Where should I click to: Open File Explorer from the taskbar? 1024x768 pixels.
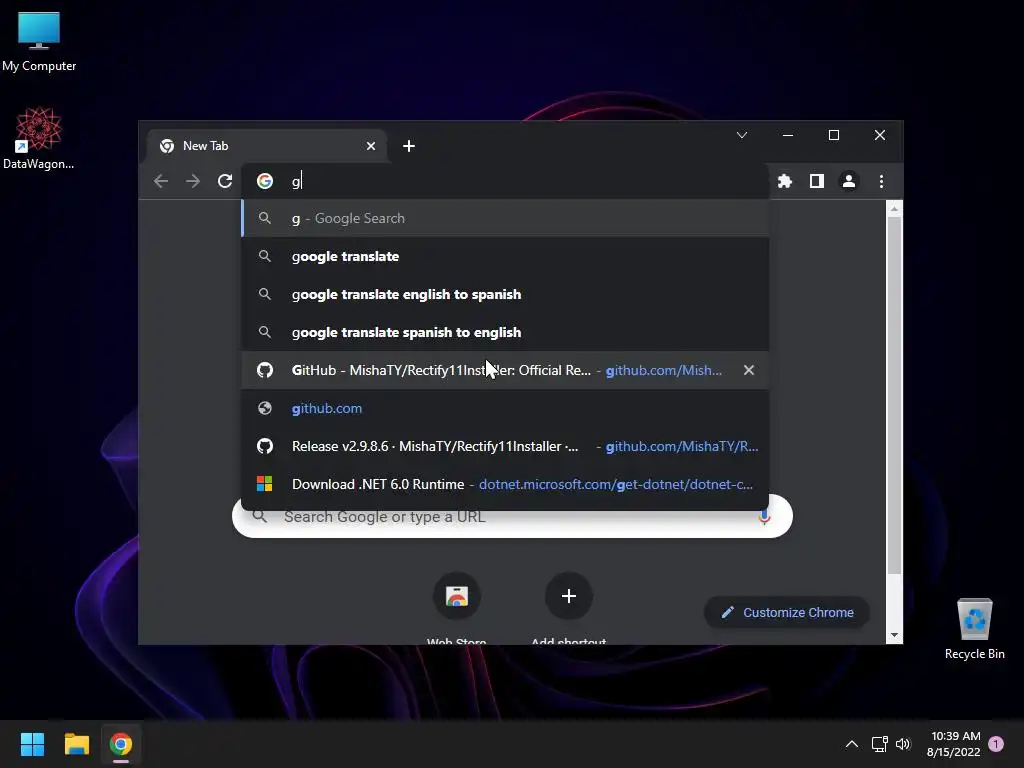[x=76, y=744]
